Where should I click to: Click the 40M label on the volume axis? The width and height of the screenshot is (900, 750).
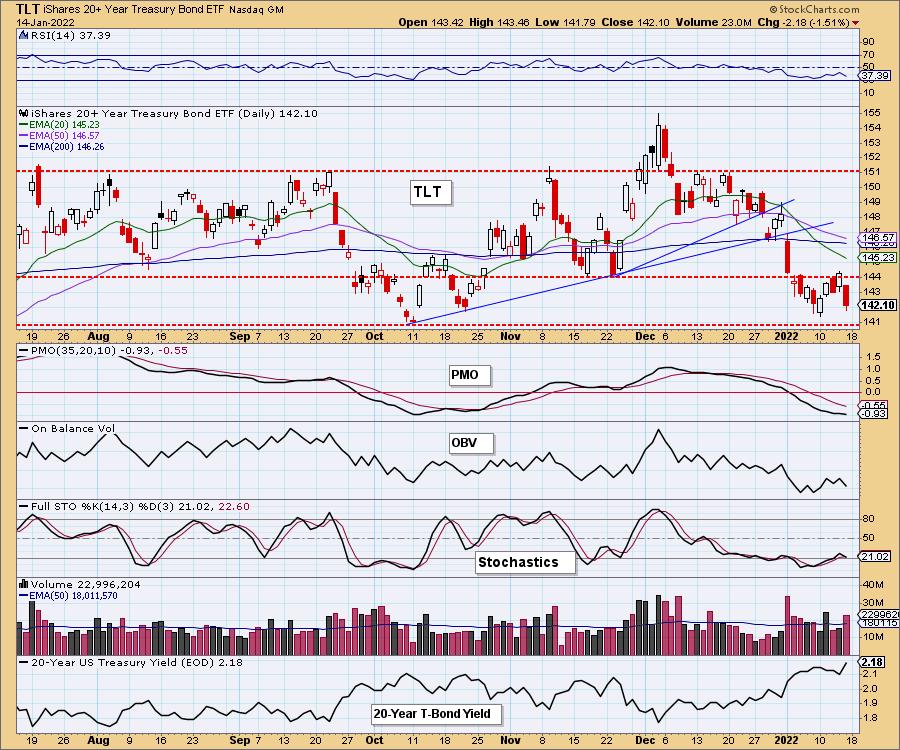point(872,585)
